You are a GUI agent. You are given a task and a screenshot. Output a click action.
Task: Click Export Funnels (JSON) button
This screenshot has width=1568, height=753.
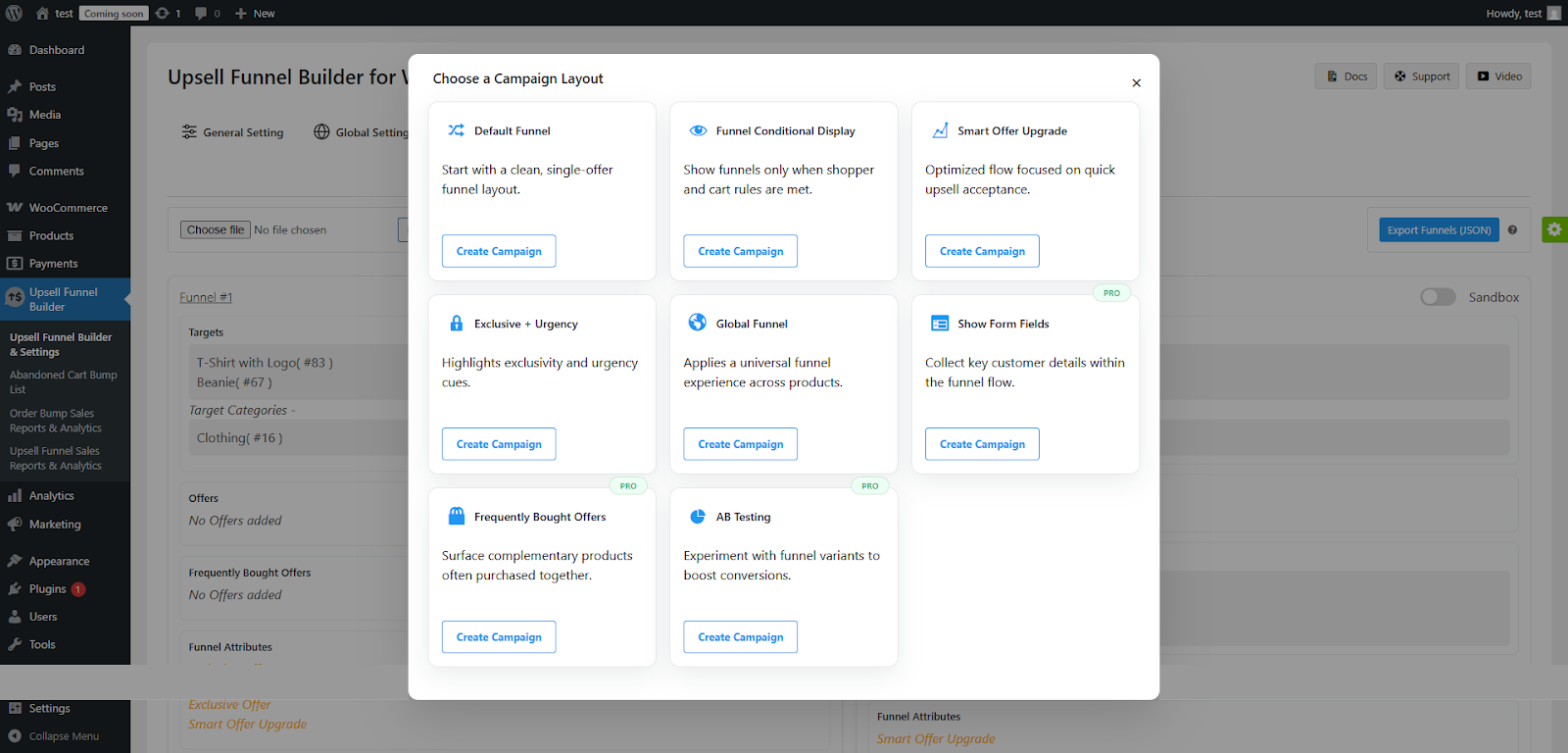coord(1438,230)
